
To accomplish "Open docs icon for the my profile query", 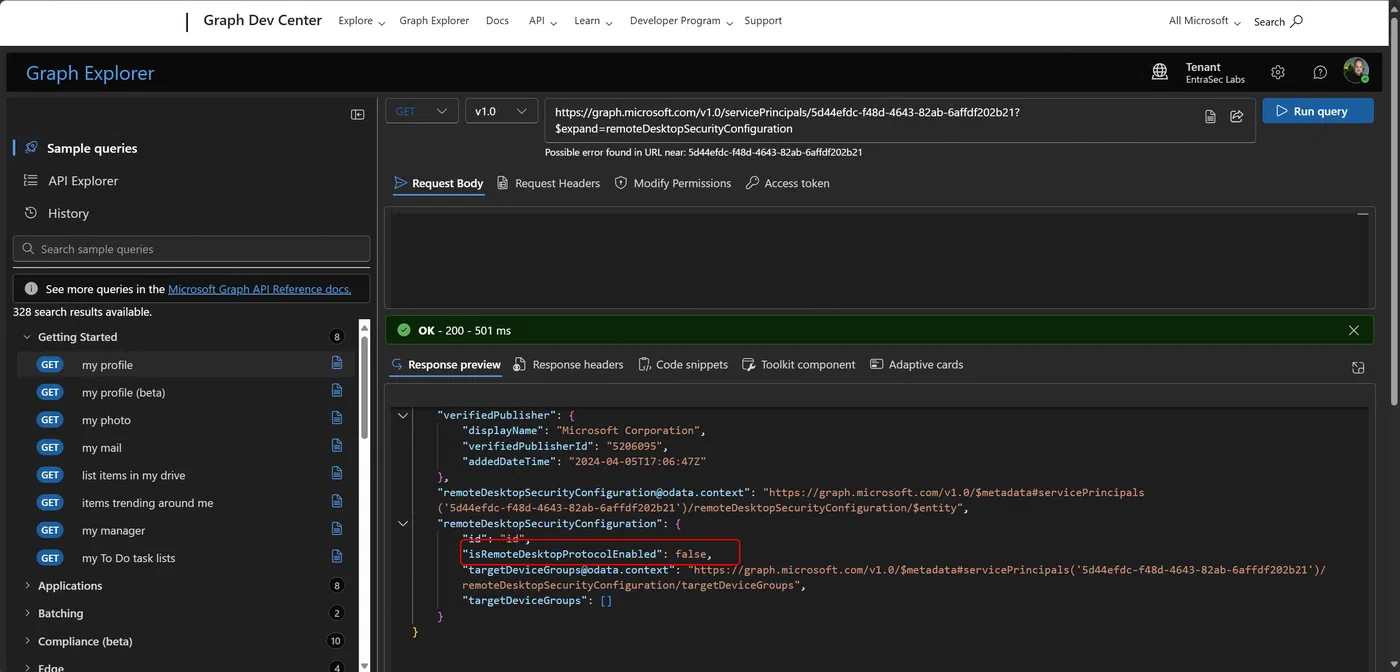I will tap(337, 364).
